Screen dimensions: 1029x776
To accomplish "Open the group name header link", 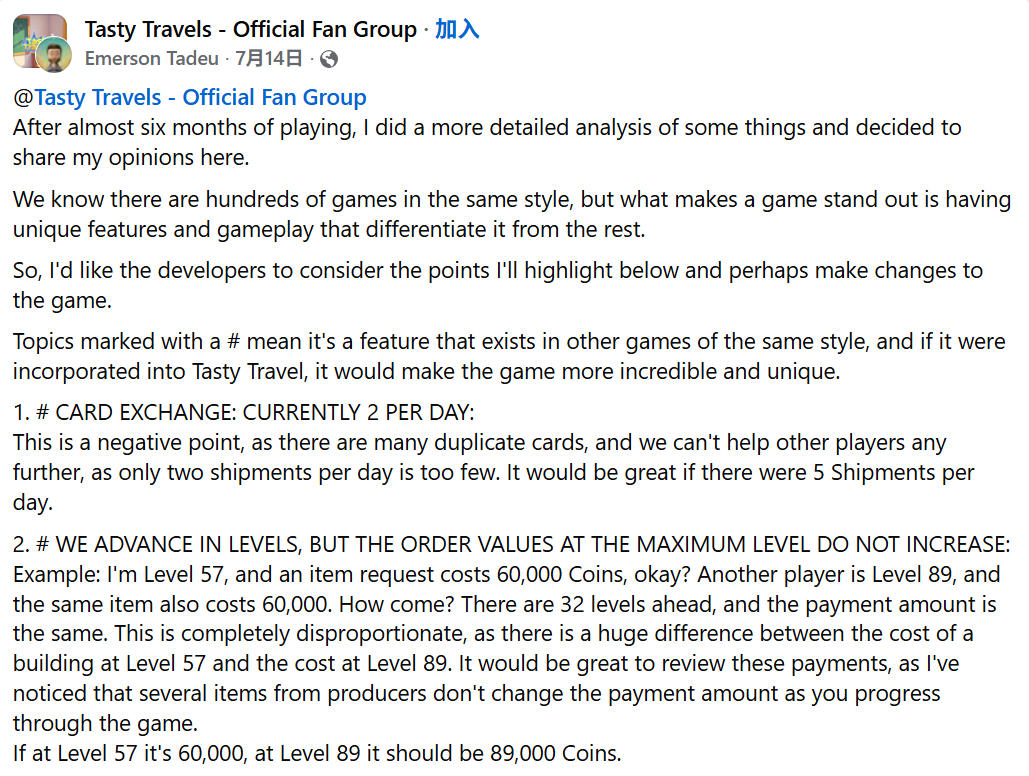I will pyautogui.click(x=250, y=29).
